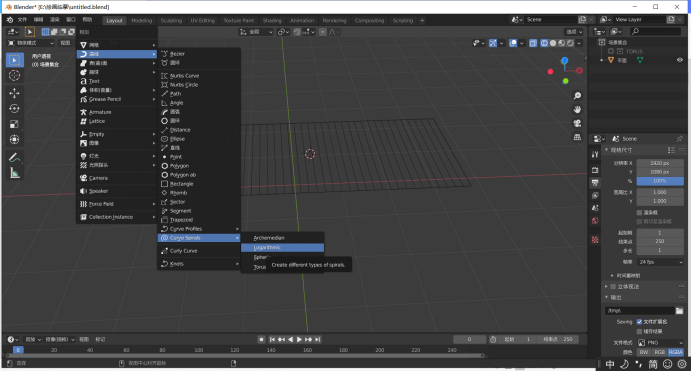692x371 pixels.
Task: Select the Move tool
Action: [15, 93]
